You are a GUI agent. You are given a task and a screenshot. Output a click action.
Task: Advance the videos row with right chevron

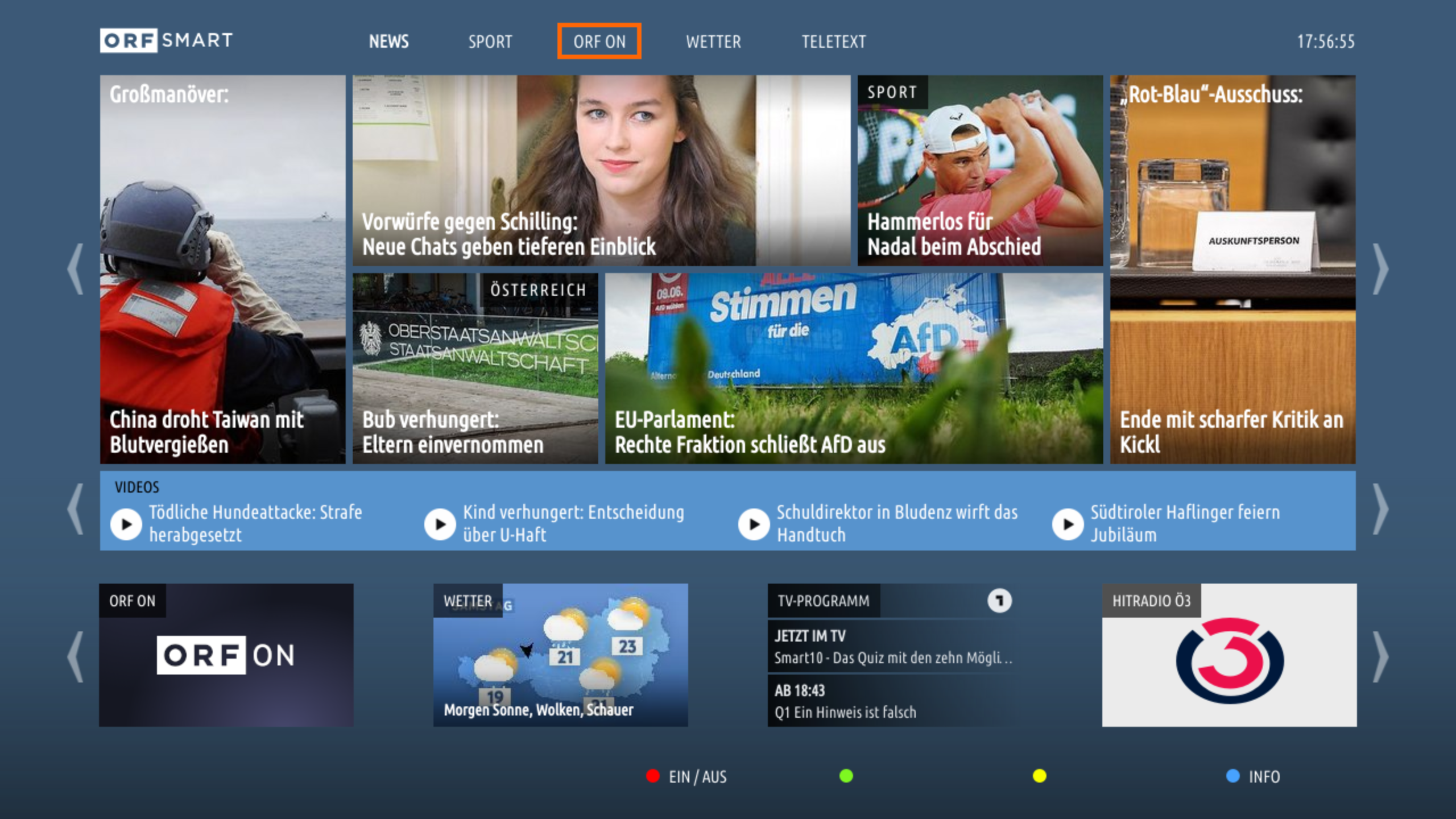click(1381, 510)
